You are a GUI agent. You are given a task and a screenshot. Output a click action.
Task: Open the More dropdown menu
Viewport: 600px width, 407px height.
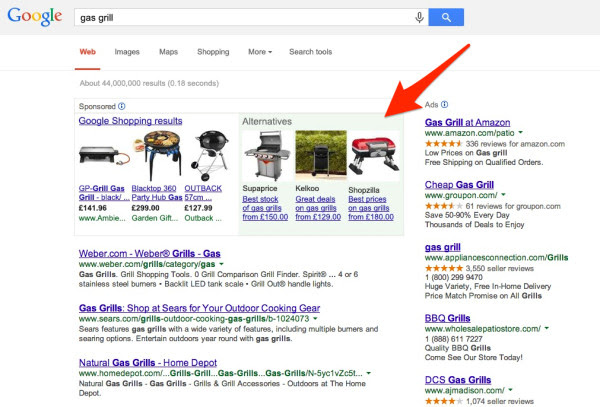click(260, 52)
